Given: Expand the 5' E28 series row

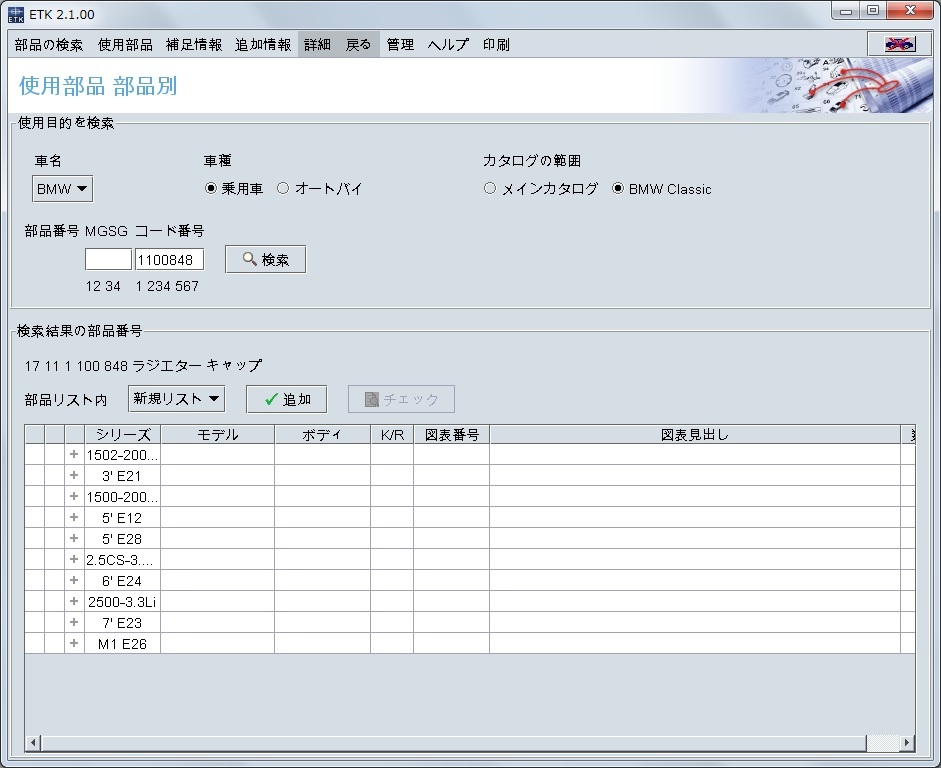Looking at the screenshot, I should tap(74, 538).
